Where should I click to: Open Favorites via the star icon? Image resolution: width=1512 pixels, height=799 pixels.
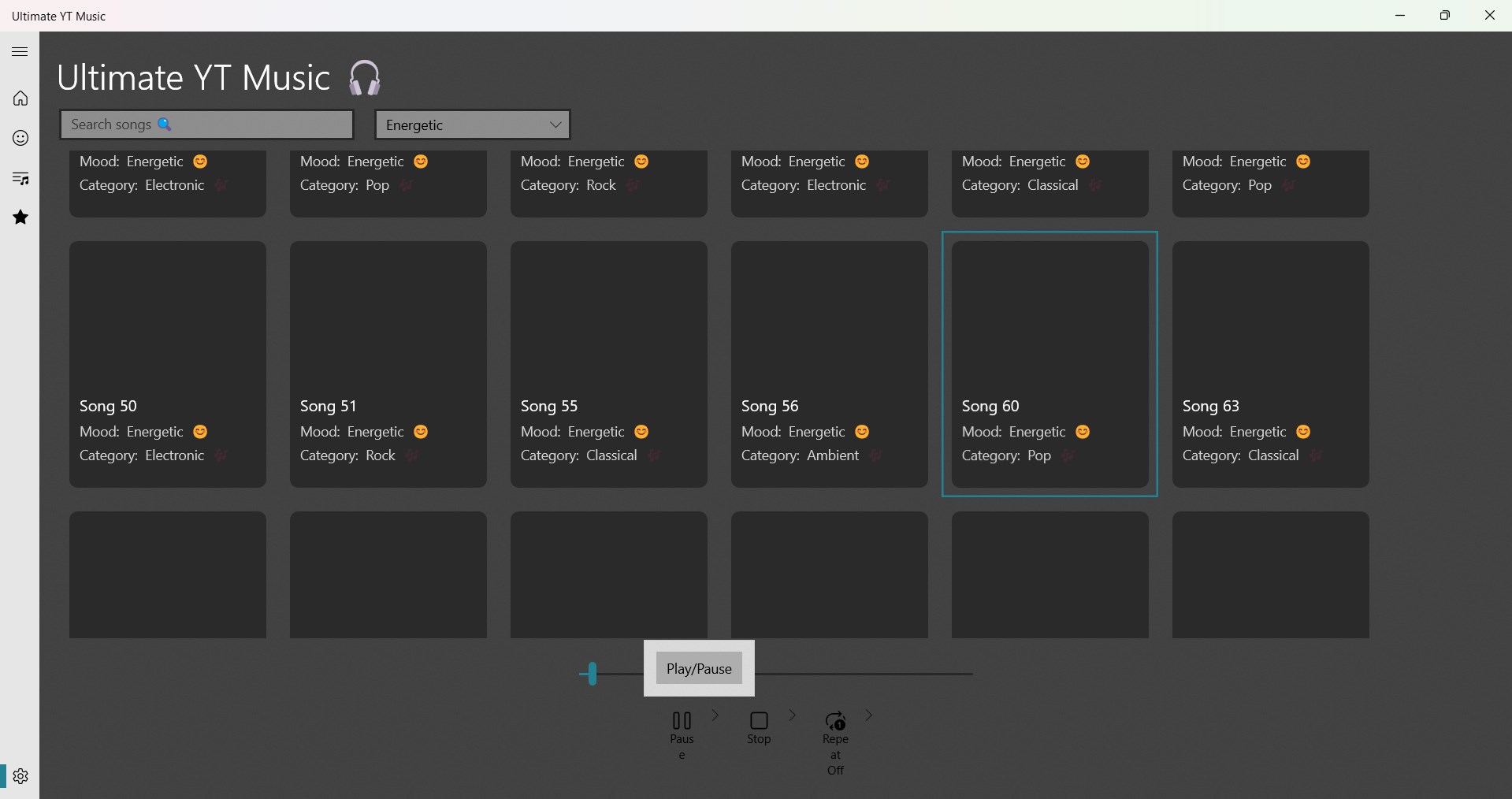tap(20, 217)
